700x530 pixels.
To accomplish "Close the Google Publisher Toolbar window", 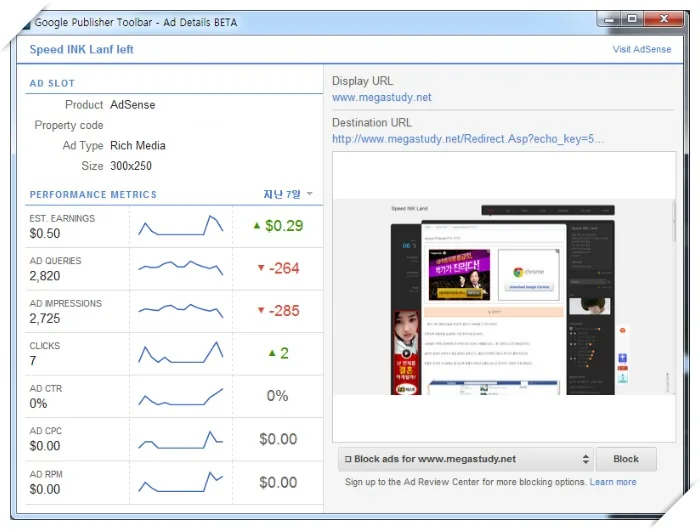I will pos(664,19).
